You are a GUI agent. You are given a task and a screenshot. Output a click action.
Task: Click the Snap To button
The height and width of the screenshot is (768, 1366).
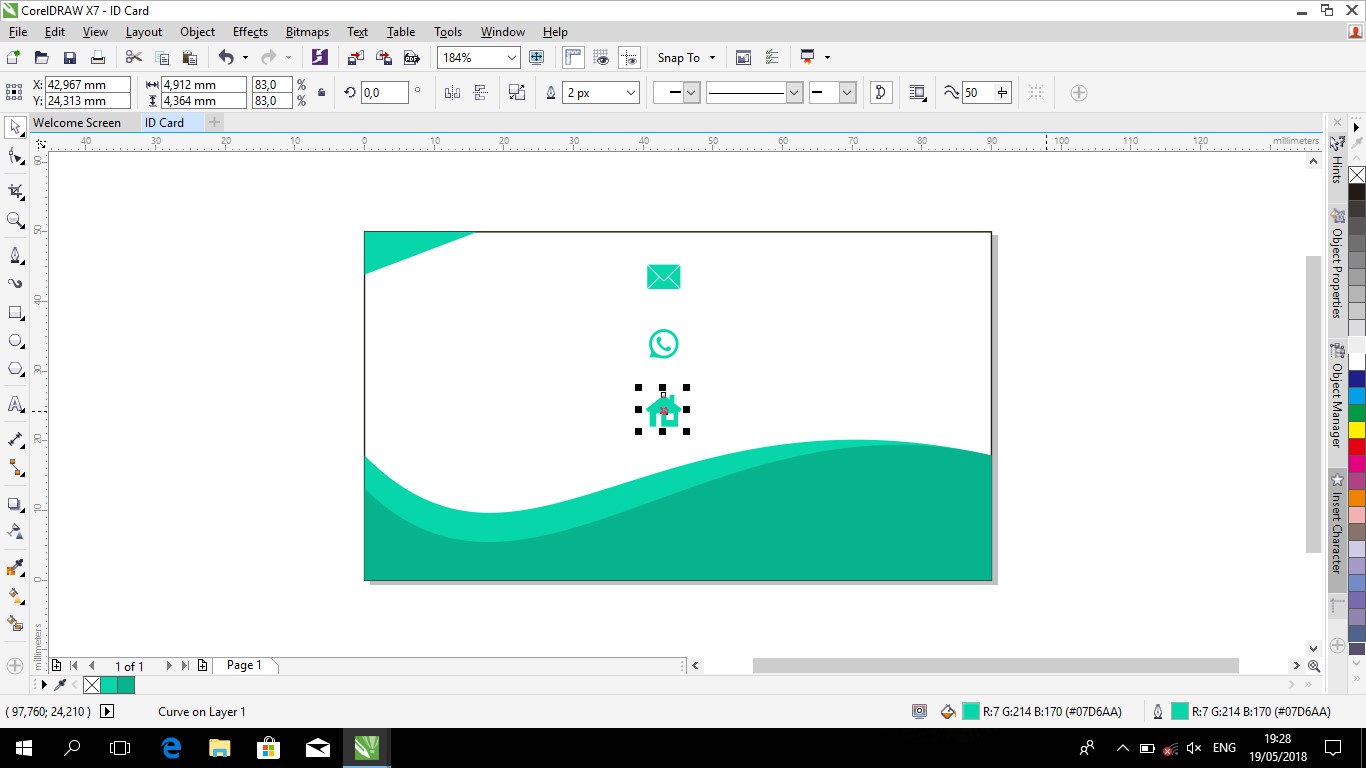pyautogui.click(x=679, y=58)
